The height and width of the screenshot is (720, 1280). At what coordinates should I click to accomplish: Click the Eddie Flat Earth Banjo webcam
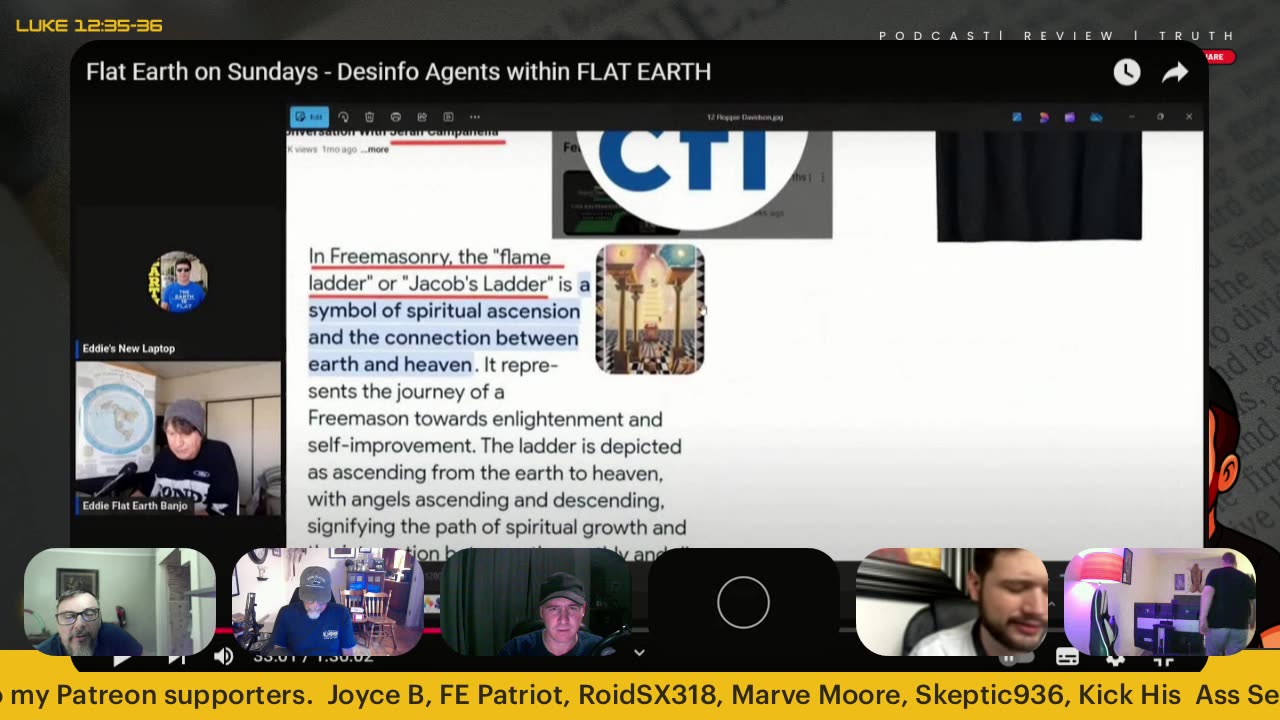178,438
